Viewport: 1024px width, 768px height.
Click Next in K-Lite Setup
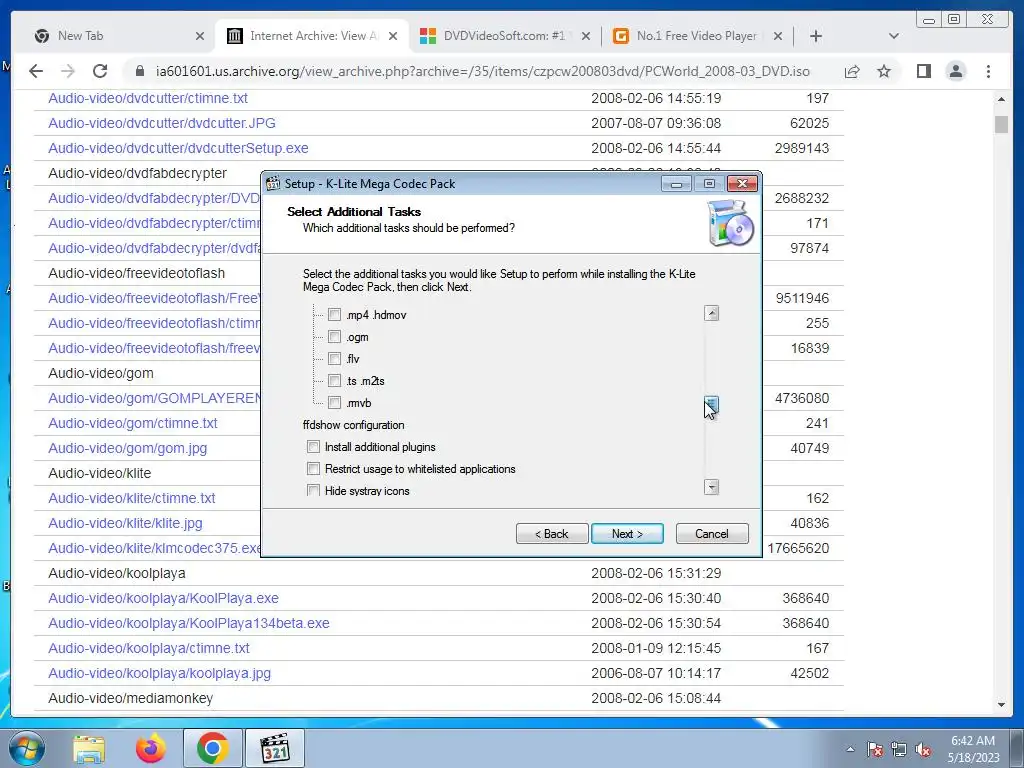click(x=627, y=534)
